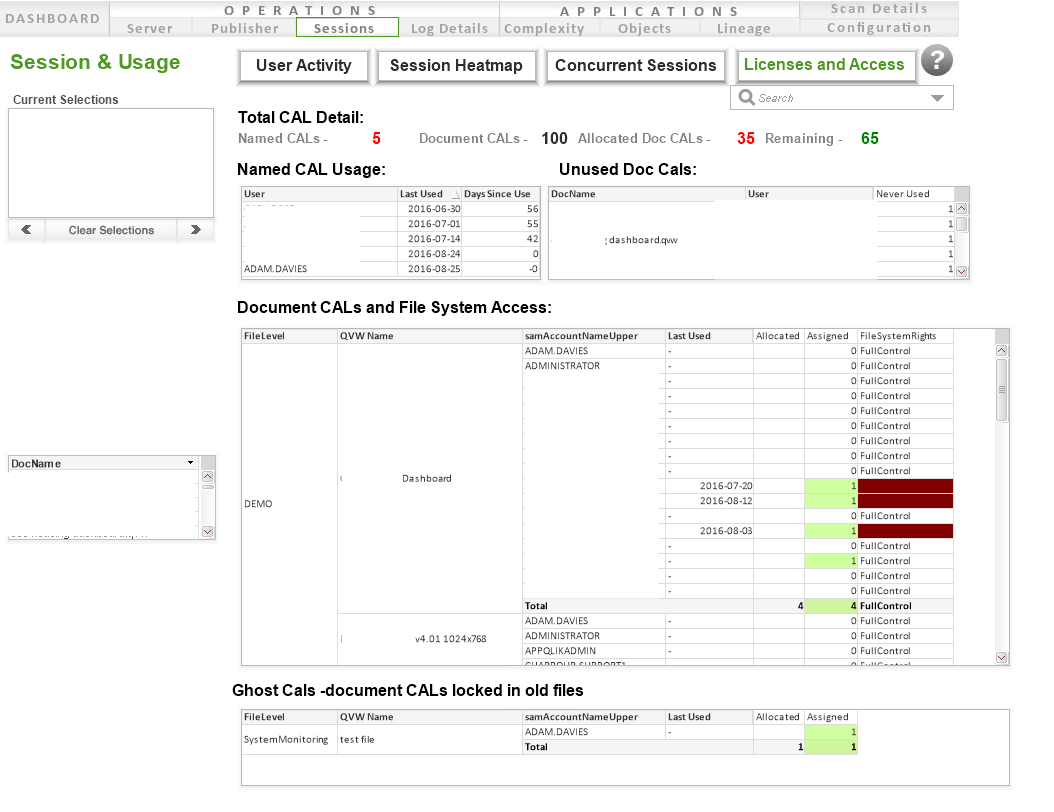The height and width of the screenshot is (812, 1054).
Task: Open the Concurrent Sessions view
Action: [x=635, y=65]
